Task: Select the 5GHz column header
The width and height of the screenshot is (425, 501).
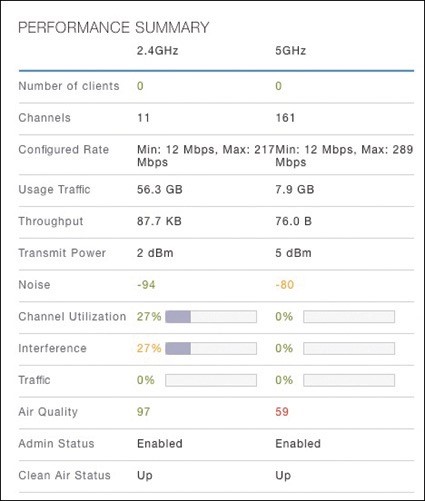Action: tap(291, 51)
